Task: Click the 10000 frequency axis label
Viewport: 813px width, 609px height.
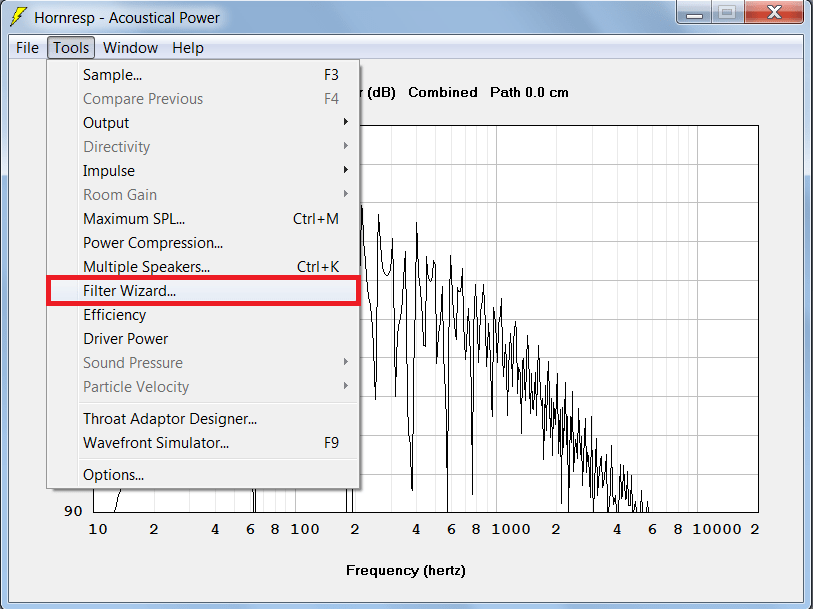Action: point(717,529)
